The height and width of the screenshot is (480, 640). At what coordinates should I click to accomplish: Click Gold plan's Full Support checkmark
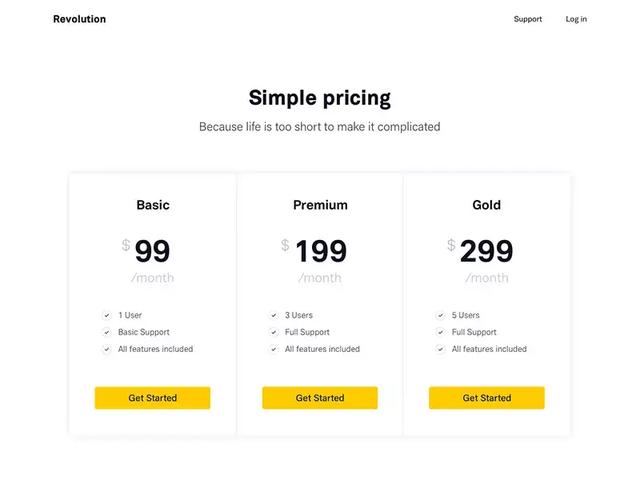point(440,332)
